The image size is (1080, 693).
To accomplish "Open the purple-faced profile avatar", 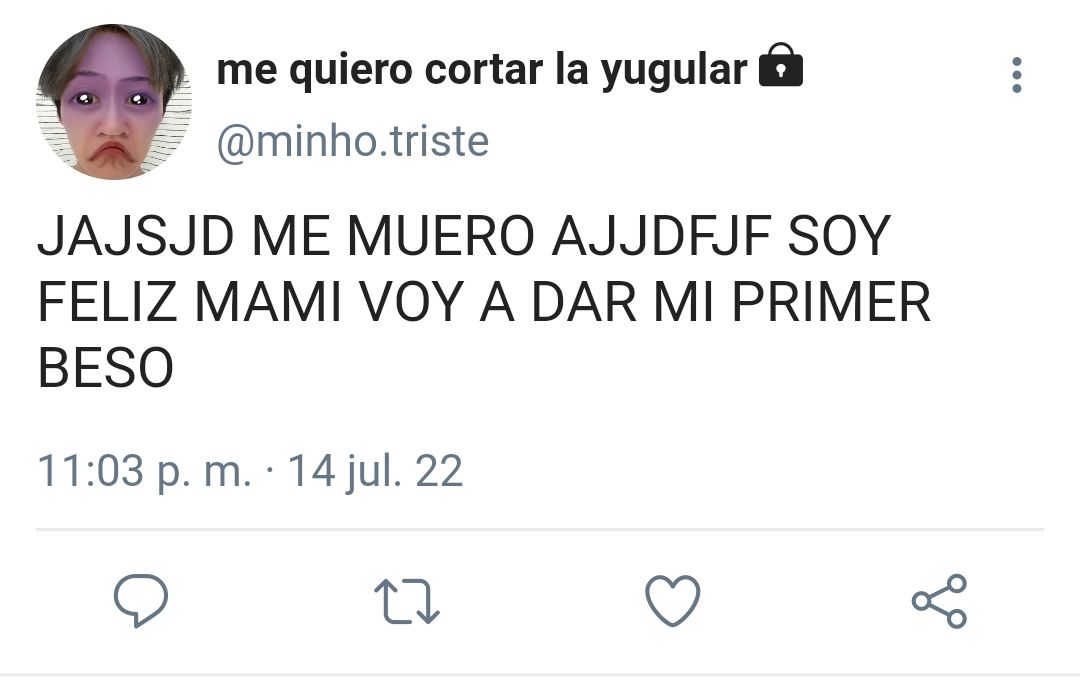I will click(x=114, y=102).
